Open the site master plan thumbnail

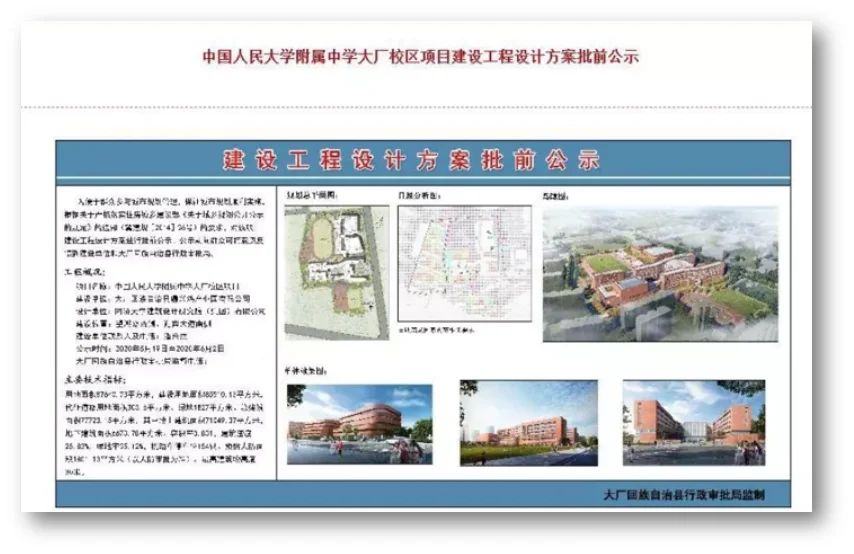pos(337,272)
